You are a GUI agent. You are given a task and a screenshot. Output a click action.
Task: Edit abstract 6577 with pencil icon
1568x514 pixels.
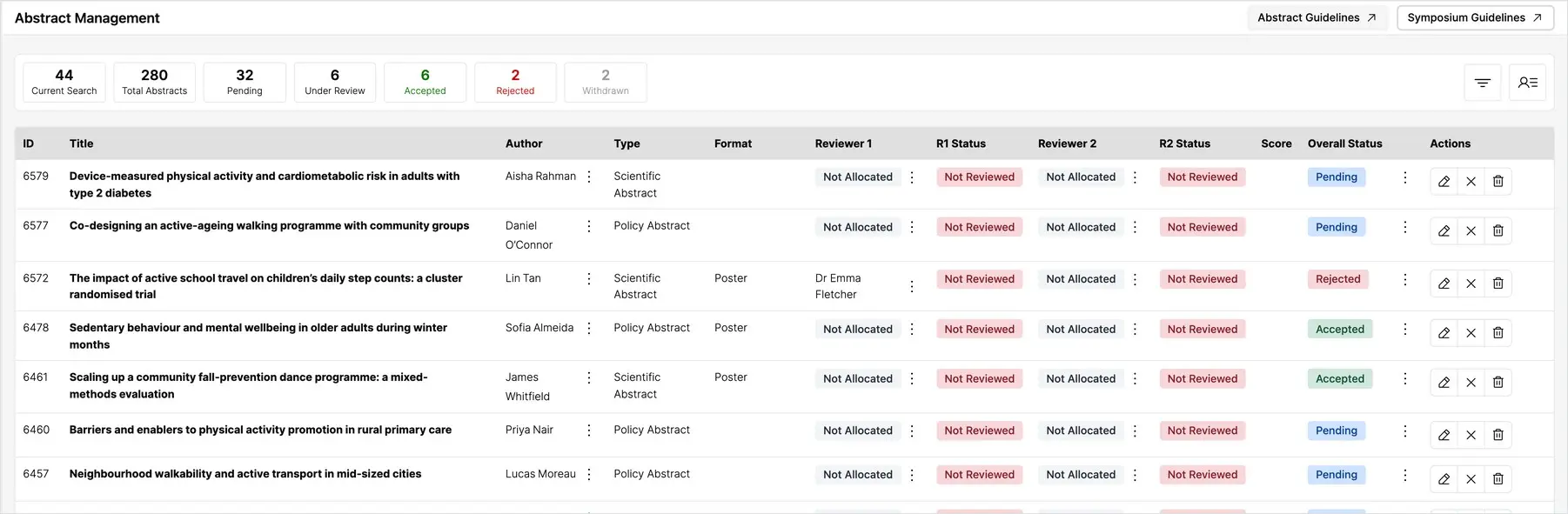tap(1444, 230)
